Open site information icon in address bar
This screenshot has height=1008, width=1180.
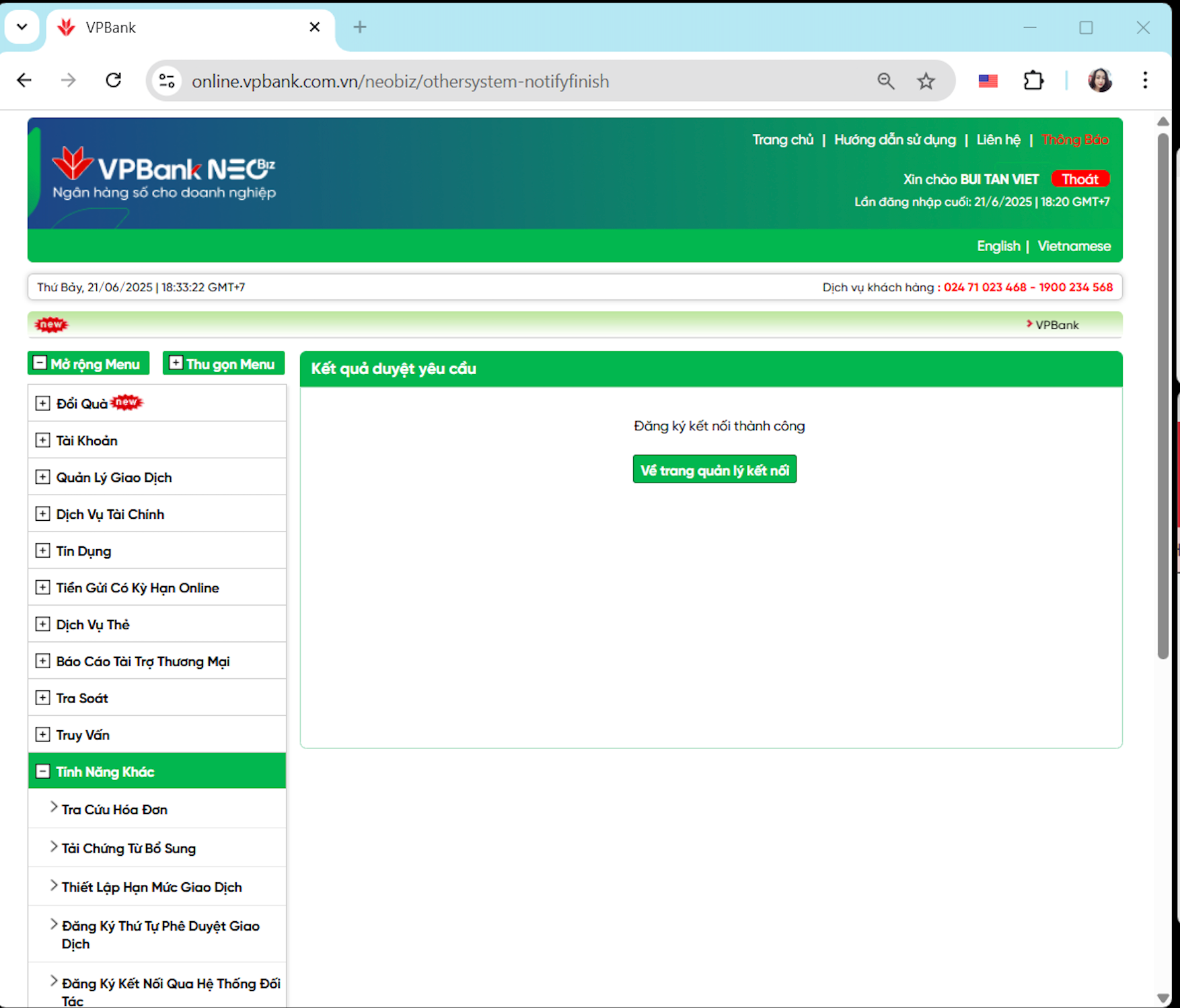(x=167, y=81)
